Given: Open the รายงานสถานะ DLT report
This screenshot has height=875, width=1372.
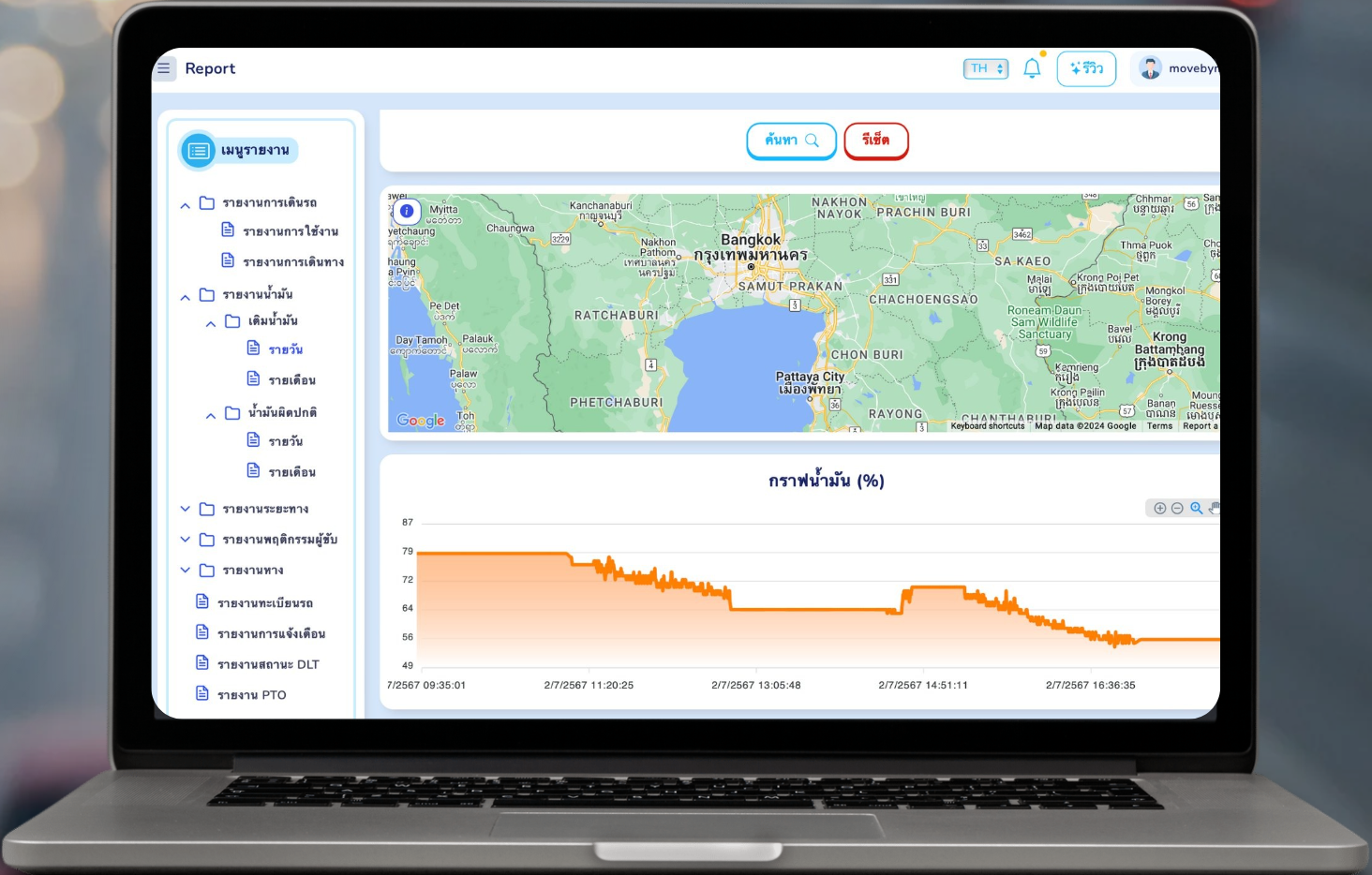Looking at the screenshot, I should (267, 664).
